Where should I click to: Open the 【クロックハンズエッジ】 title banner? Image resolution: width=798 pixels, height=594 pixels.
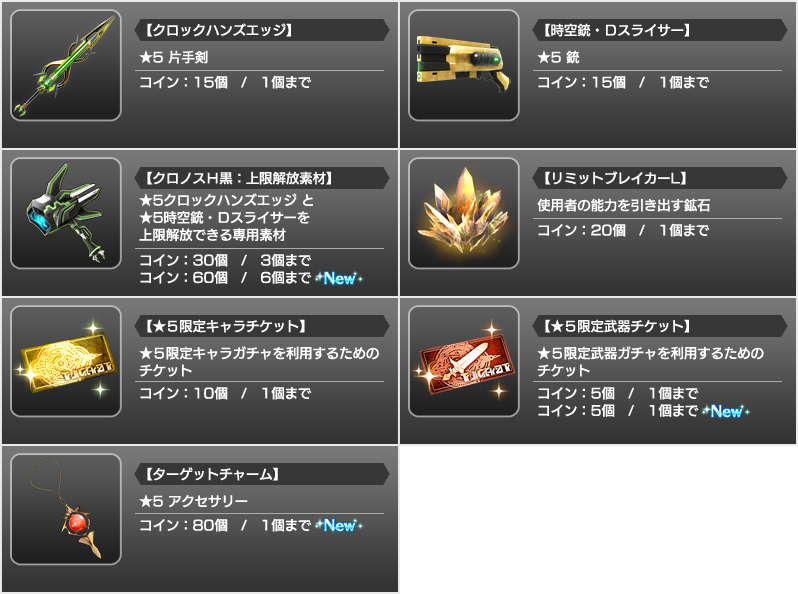(x=262, y=30)
